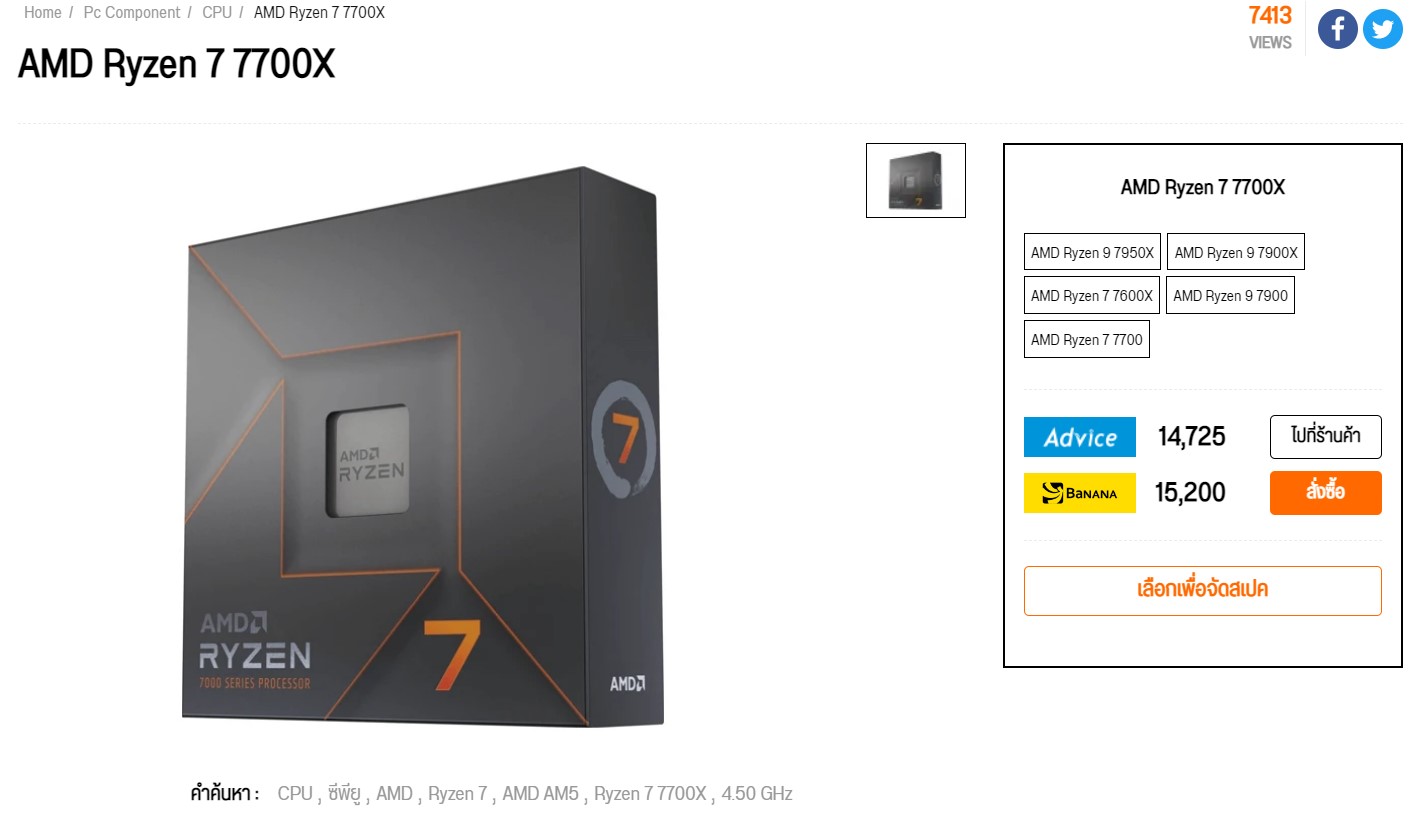Select the AMD Ryzen 9 7900X variant
The image size is (1423, 830).
tap(1236, 252)
